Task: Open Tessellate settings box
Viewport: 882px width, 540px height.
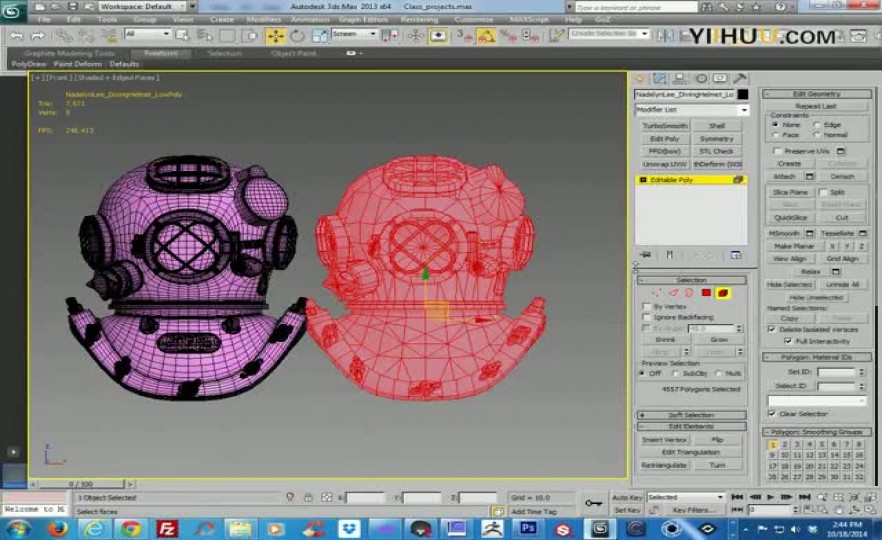Action: 863,233
